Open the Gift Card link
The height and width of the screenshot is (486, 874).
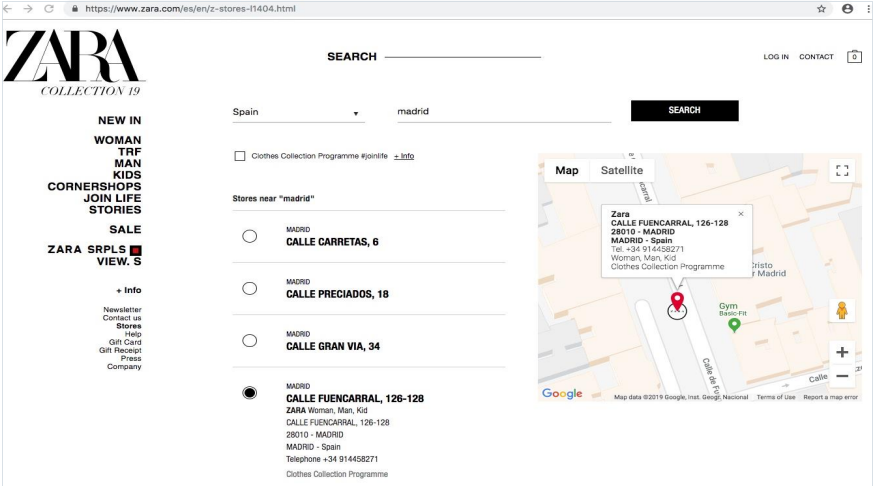(125, 342)
